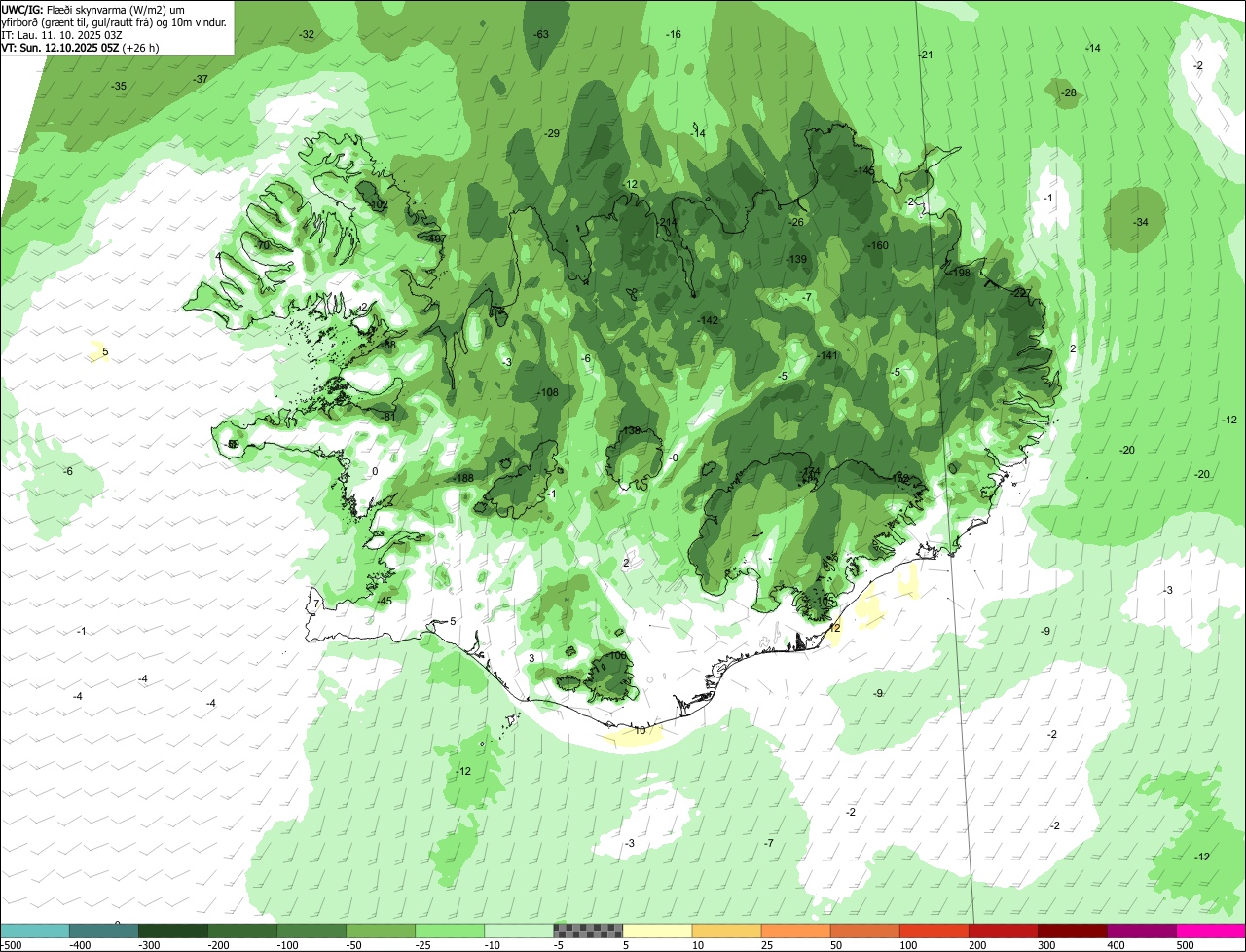Click the -29 map value

pos(552,133)
